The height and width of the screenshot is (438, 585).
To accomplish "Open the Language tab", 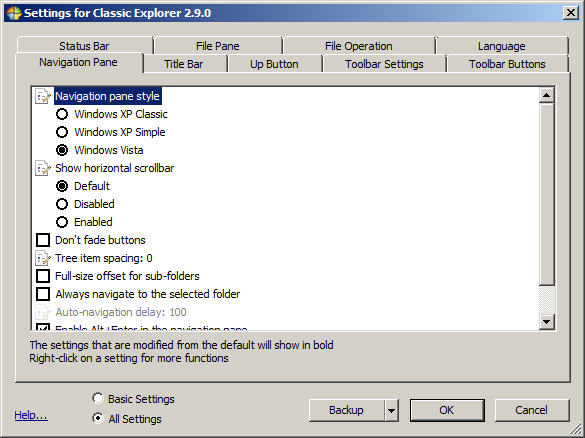I will coord(502,46).
